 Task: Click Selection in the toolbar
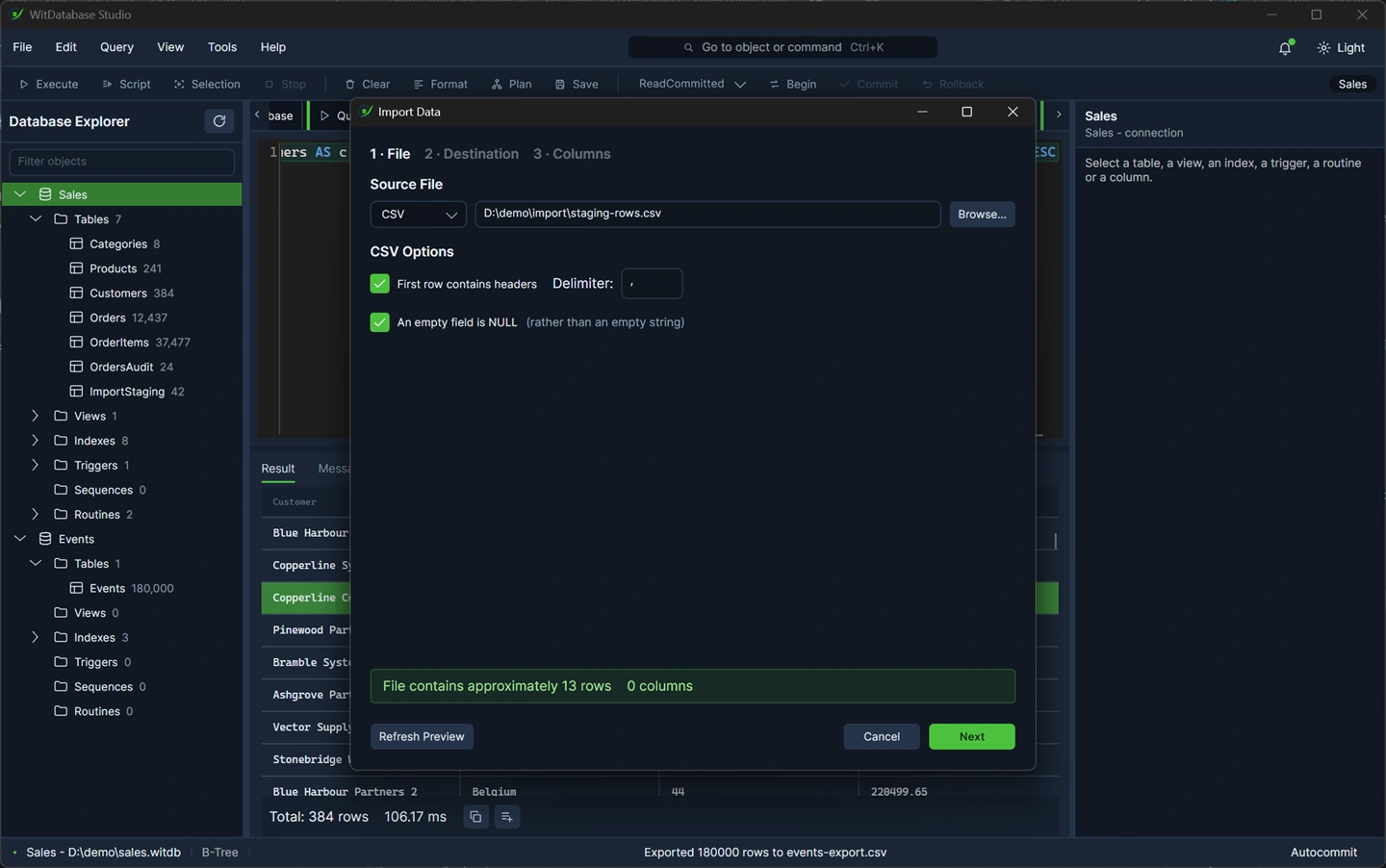tap(207, 85)
